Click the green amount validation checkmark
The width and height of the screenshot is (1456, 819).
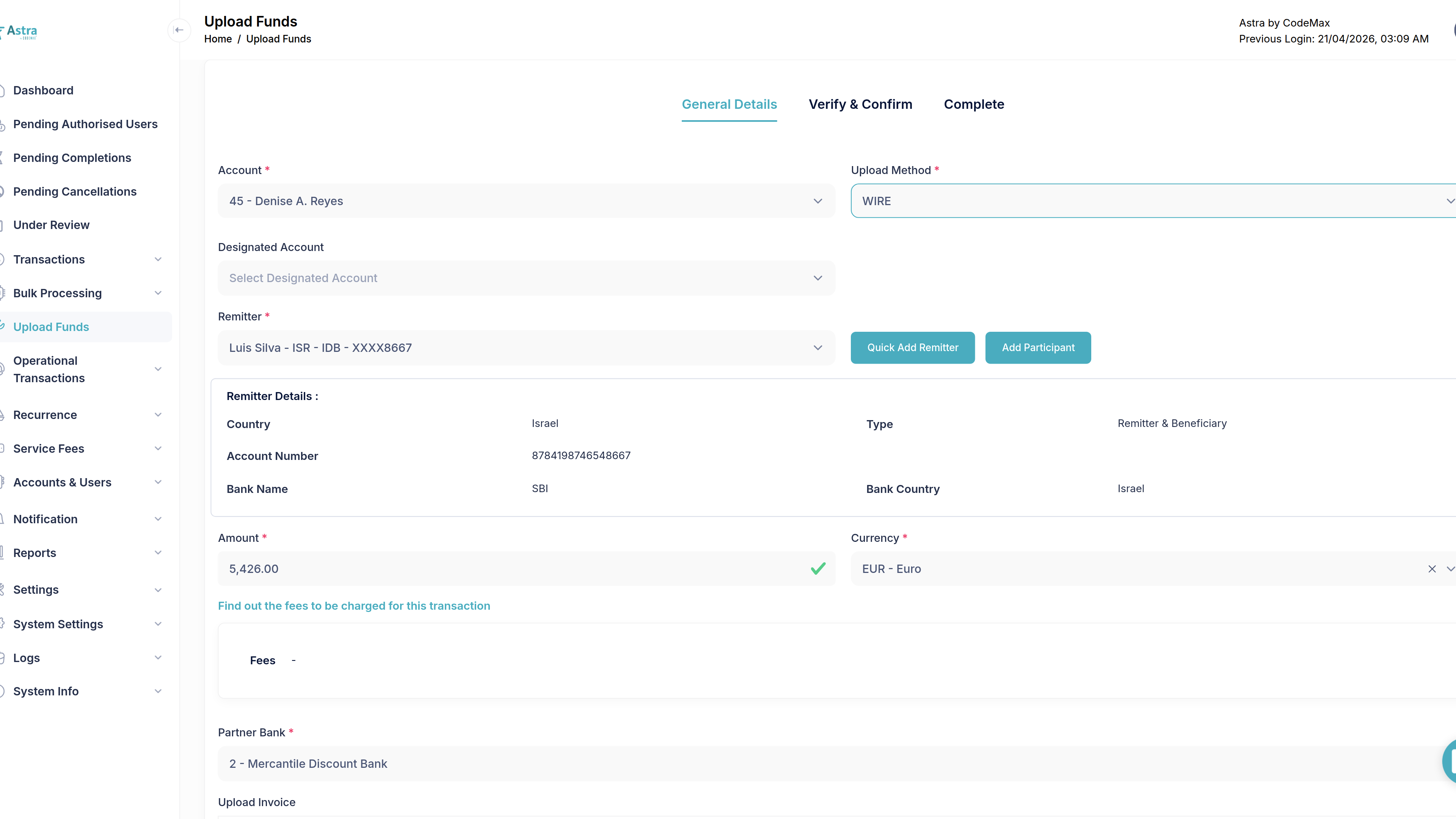(818, 569)
